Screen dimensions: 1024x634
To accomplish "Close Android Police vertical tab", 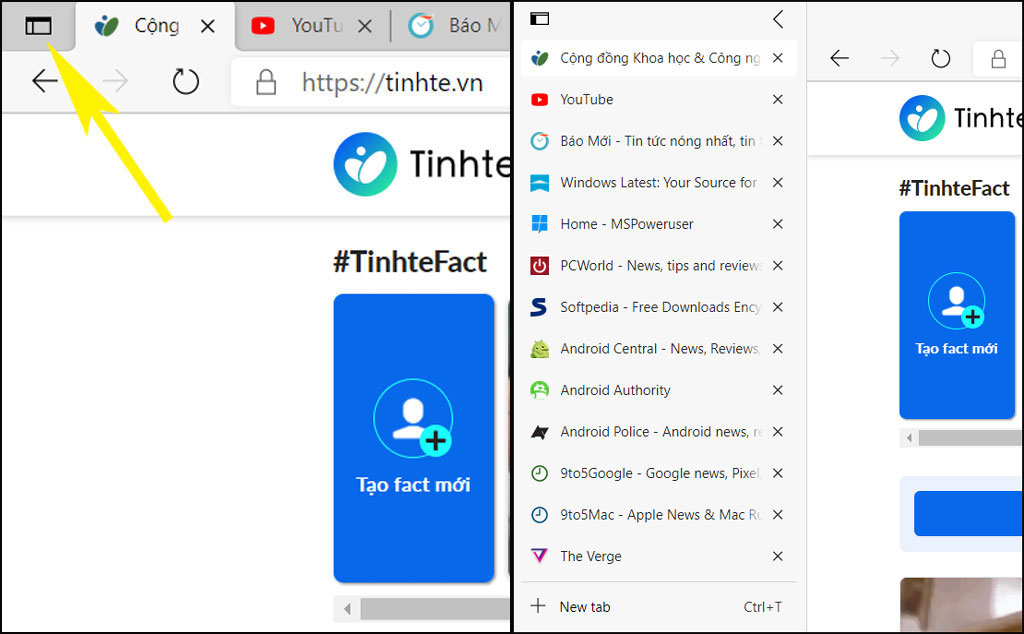I will [x=778, y=432].
